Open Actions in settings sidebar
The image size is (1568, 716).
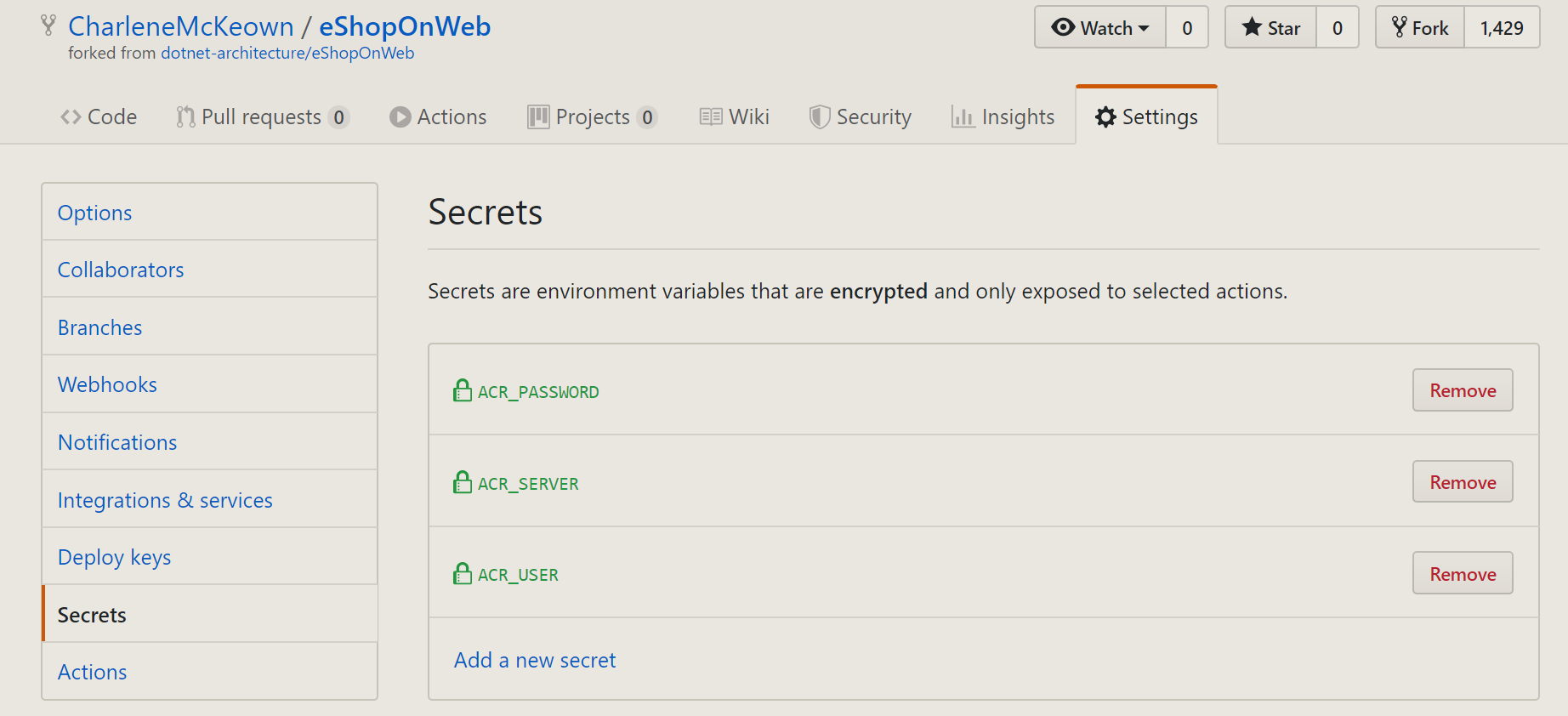[x=210, y=672]
